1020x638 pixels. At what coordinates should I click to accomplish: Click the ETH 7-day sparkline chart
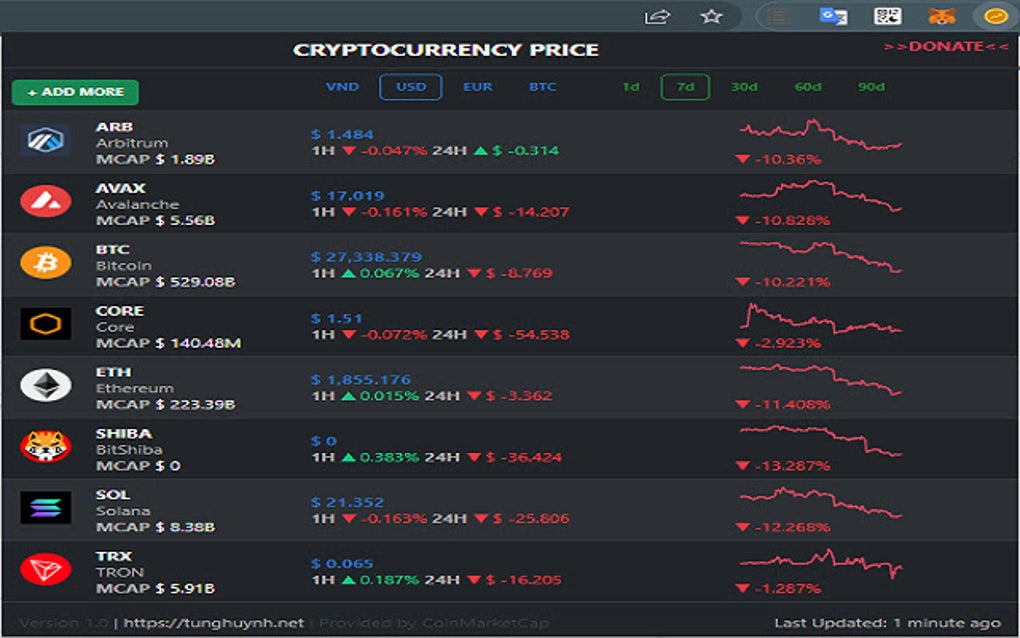click(821, 380)
